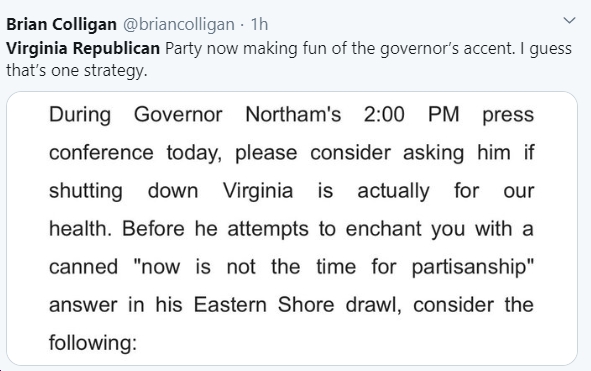Click the word "enchant" in the image
The image size is (591, 371).
[383, 228]
